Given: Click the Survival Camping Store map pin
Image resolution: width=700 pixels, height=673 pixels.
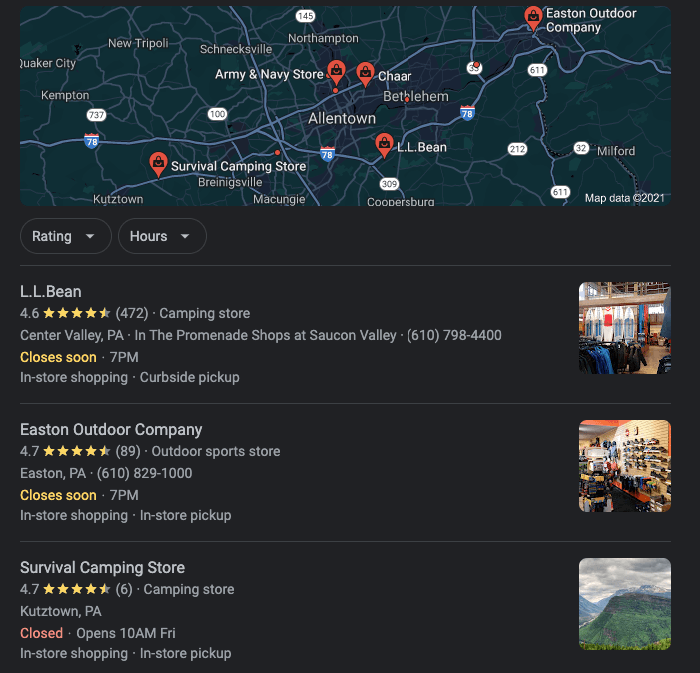Looking at the screenshot, I should [x=158, y=164].
